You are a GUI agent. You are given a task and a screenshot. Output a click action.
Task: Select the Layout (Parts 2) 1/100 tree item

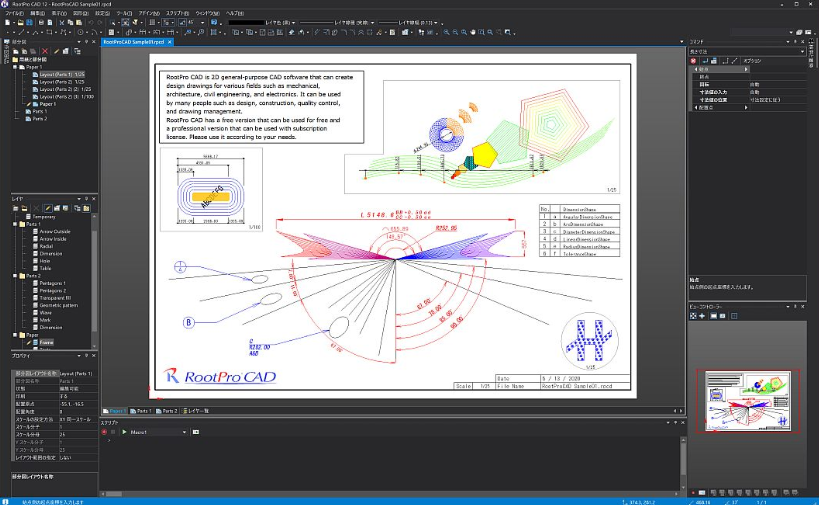coord(66,96)
